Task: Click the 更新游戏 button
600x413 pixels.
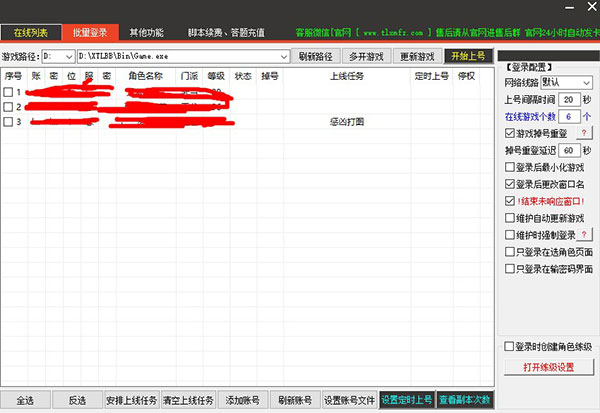Action: click(x=417, y=57)
